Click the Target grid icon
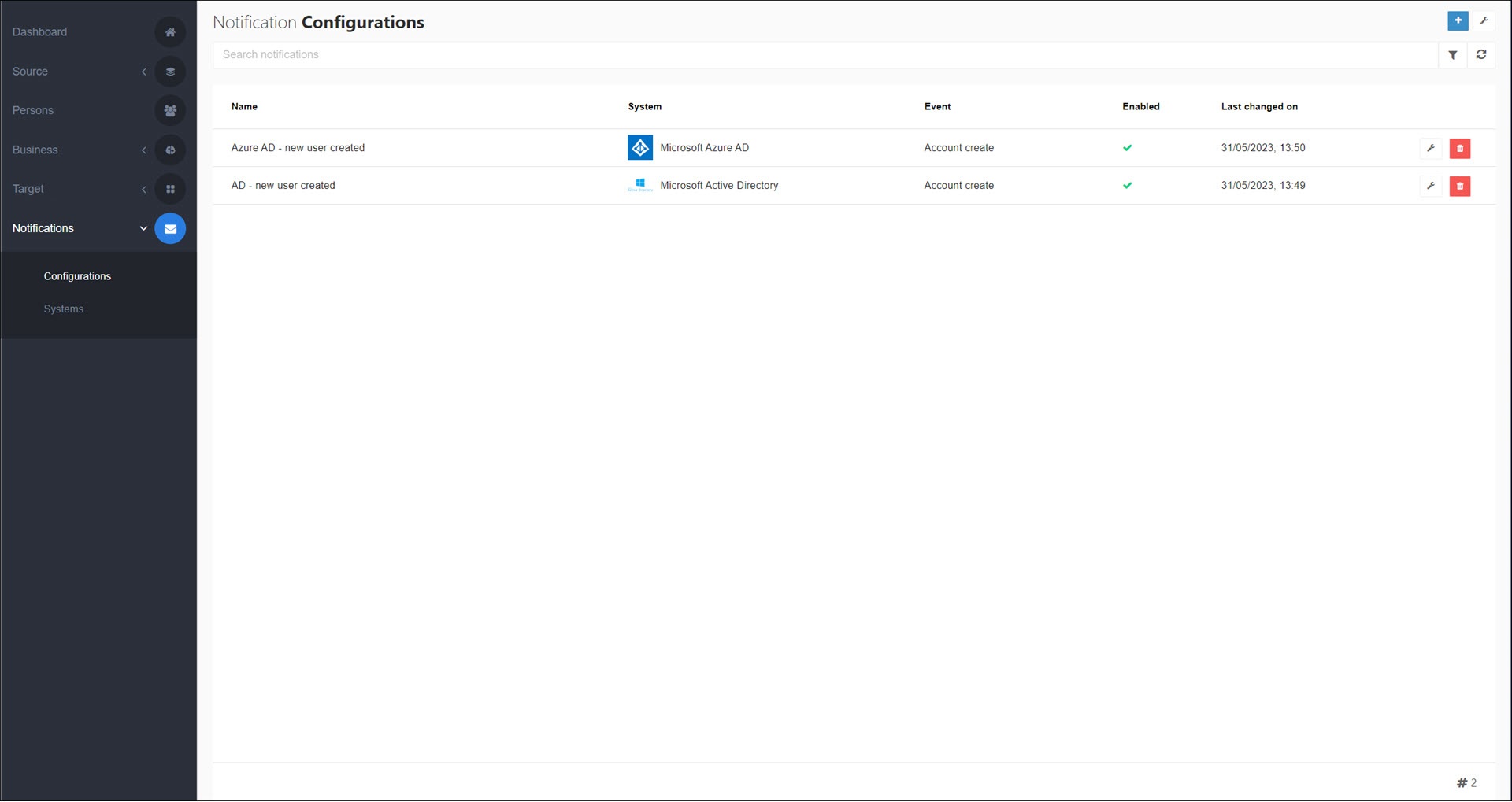This screenshot has width=1512, height=802. click(170, 189)
